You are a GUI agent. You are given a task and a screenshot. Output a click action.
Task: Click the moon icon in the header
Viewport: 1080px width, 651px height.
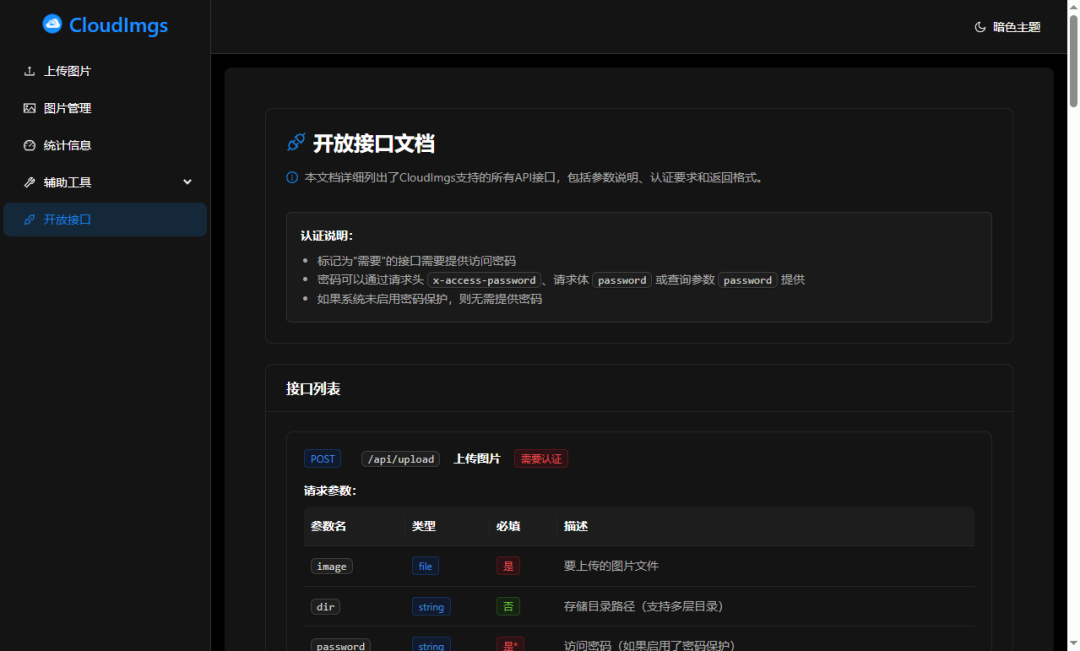(978, 27)
